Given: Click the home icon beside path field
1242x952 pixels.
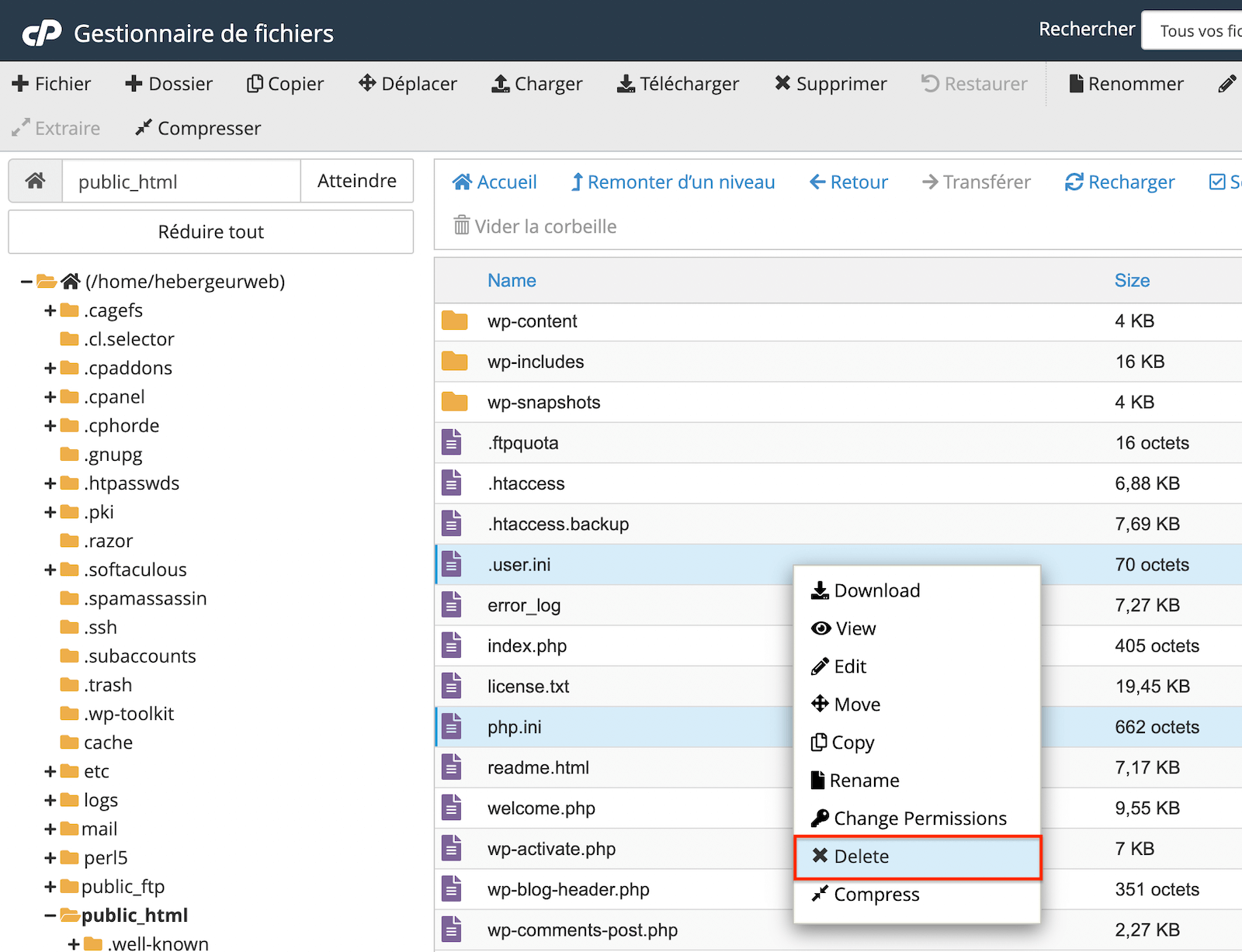Looking at the screenshot, I should click(35, 182).
